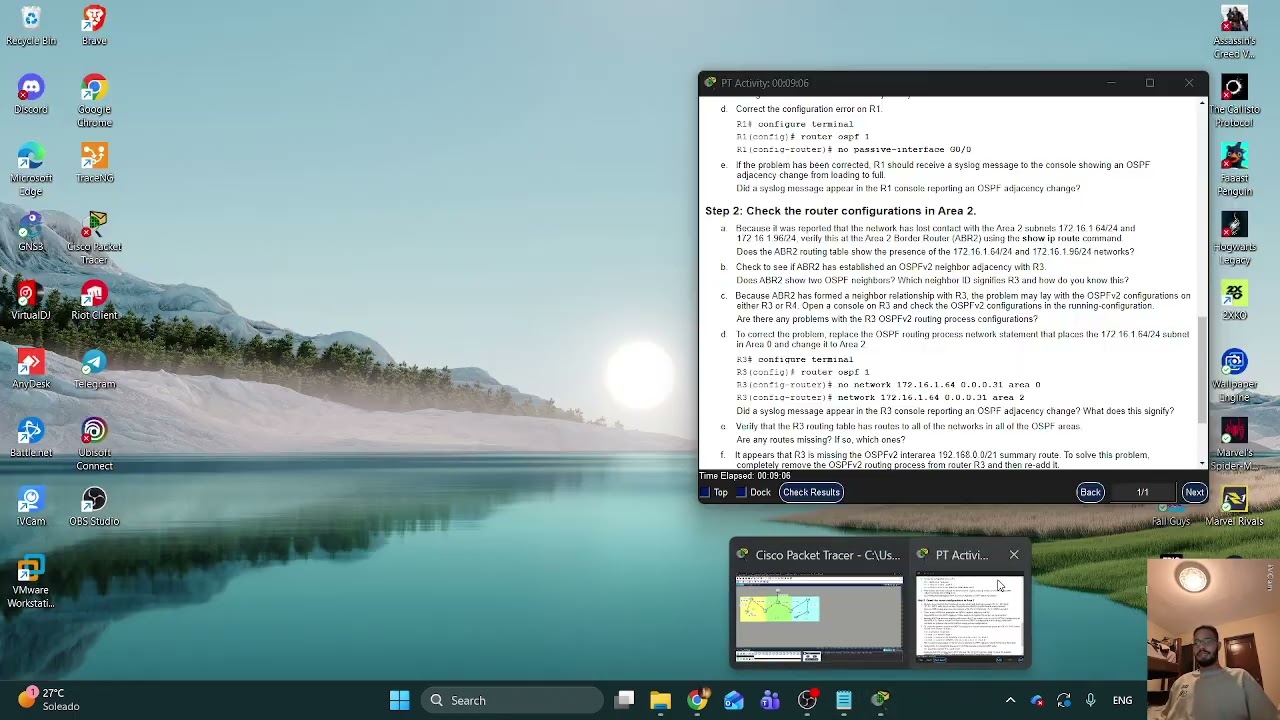Open iVCam desktop shortcut

[31, 508]
